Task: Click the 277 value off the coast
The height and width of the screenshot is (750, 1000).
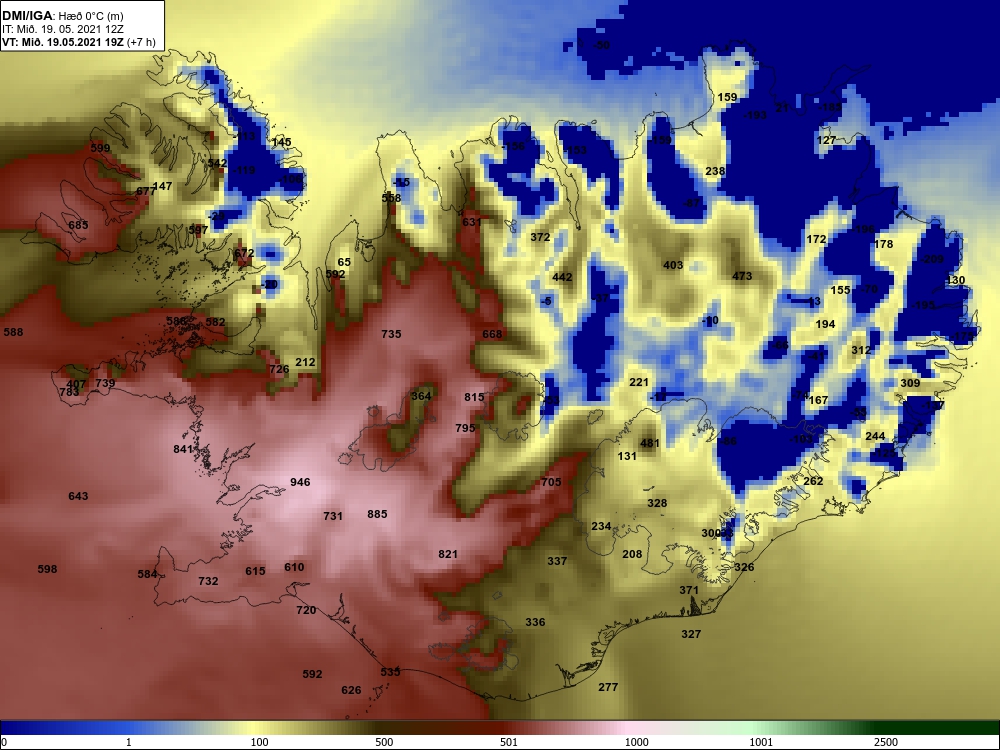Action: click(x=608, y=688)
